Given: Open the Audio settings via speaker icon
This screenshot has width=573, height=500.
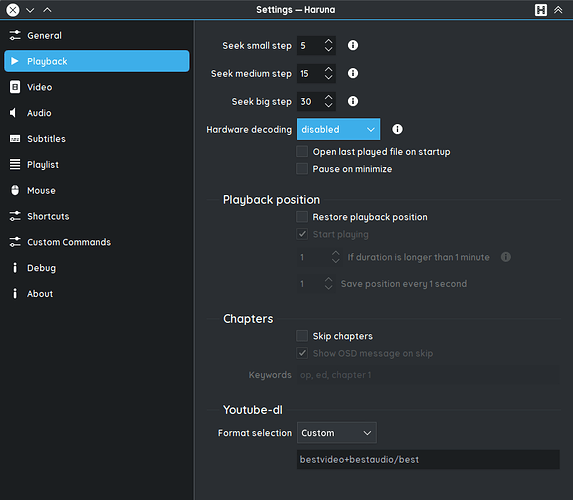Looking at the screenshot, I should tap(14, 113).
